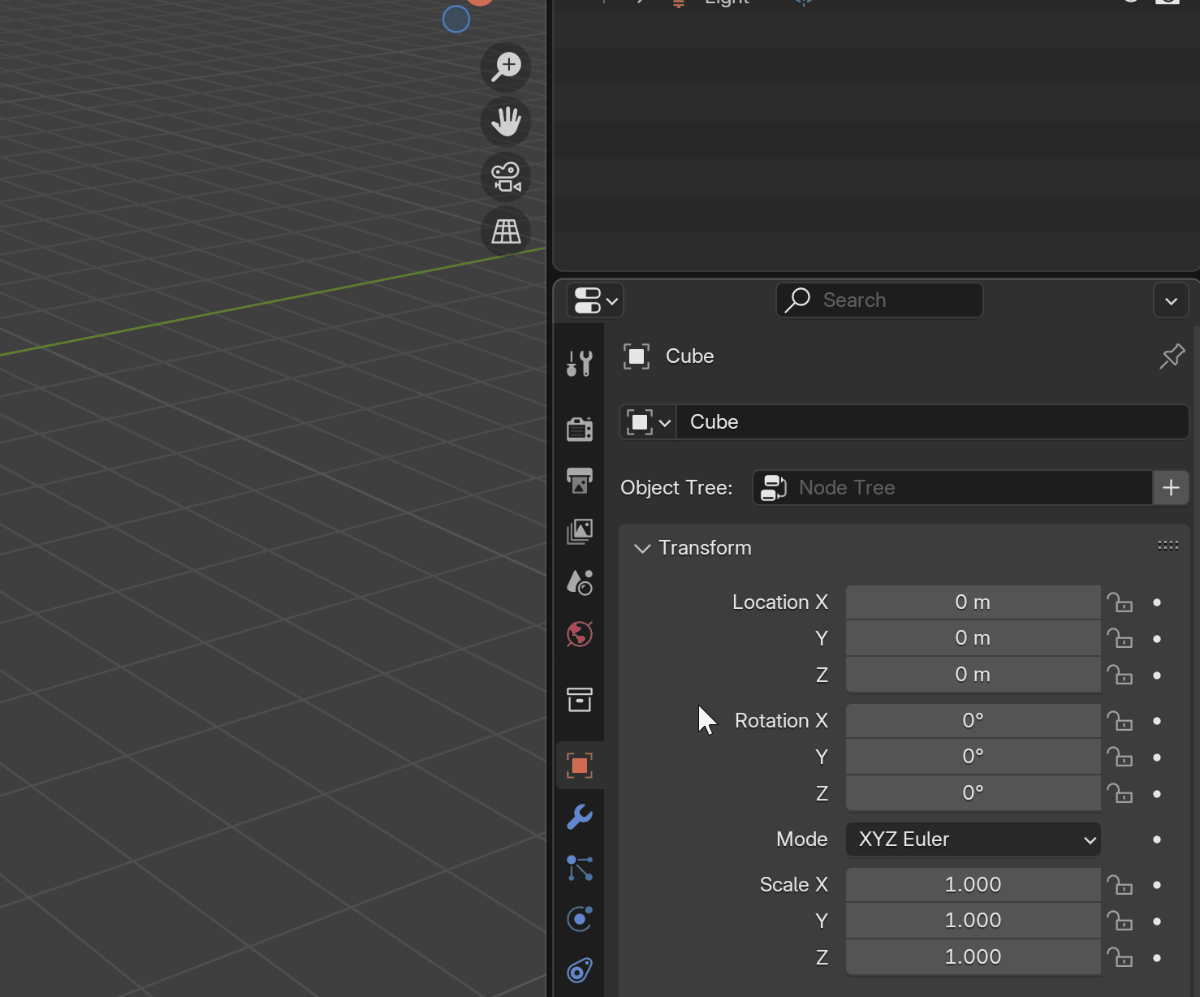This screenshot has width=1200, height=997.
Task: Lock the Scale X value
Action: (1119, 885)
